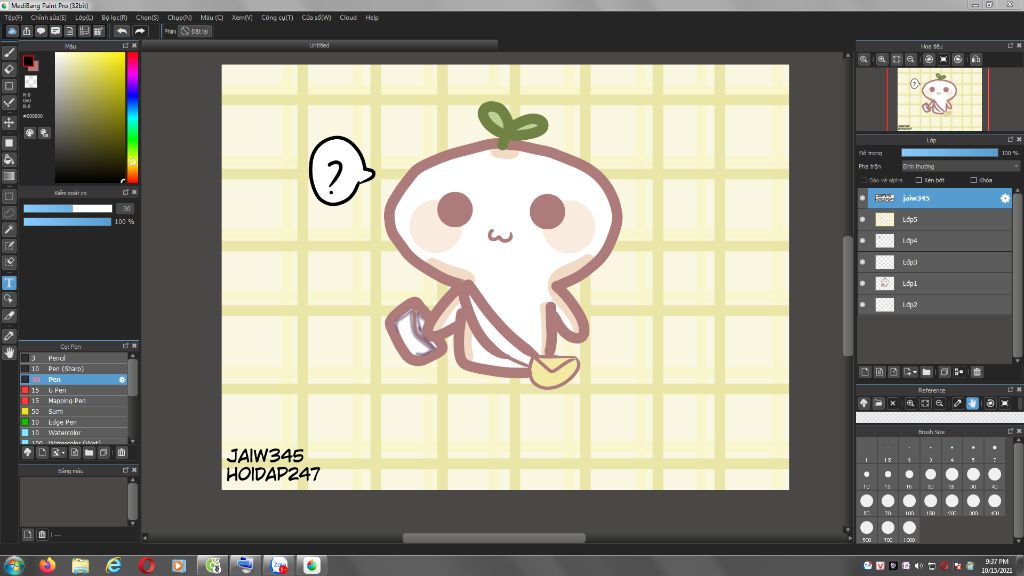Select the rectangular Selection tool
The width and height of the screenshot is (1024, 576).
[9, 196]
